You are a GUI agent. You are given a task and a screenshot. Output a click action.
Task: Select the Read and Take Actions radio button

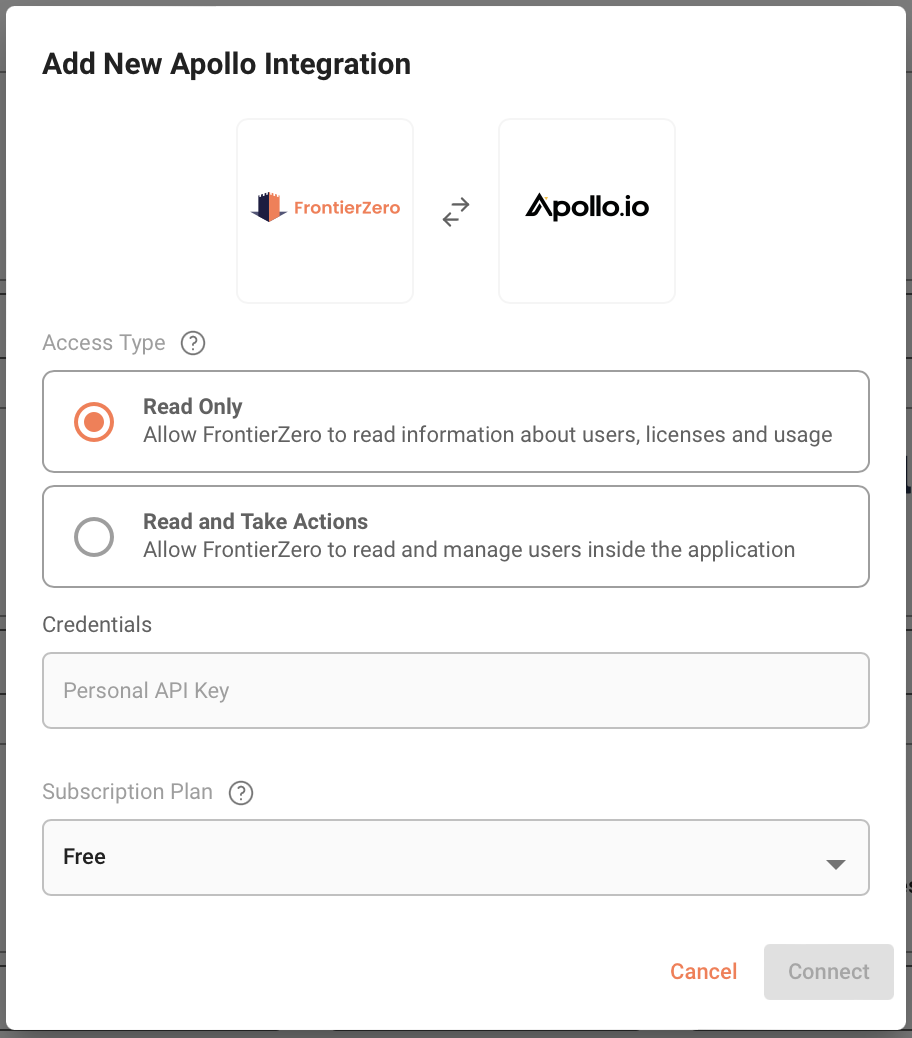94,537
